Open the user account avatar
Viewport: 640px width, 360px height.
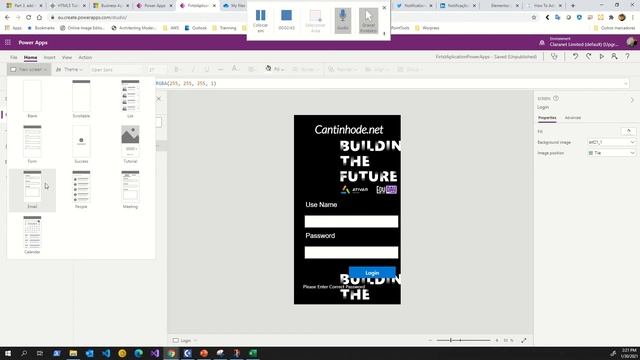pyautogui.click(x=631, y=42)
